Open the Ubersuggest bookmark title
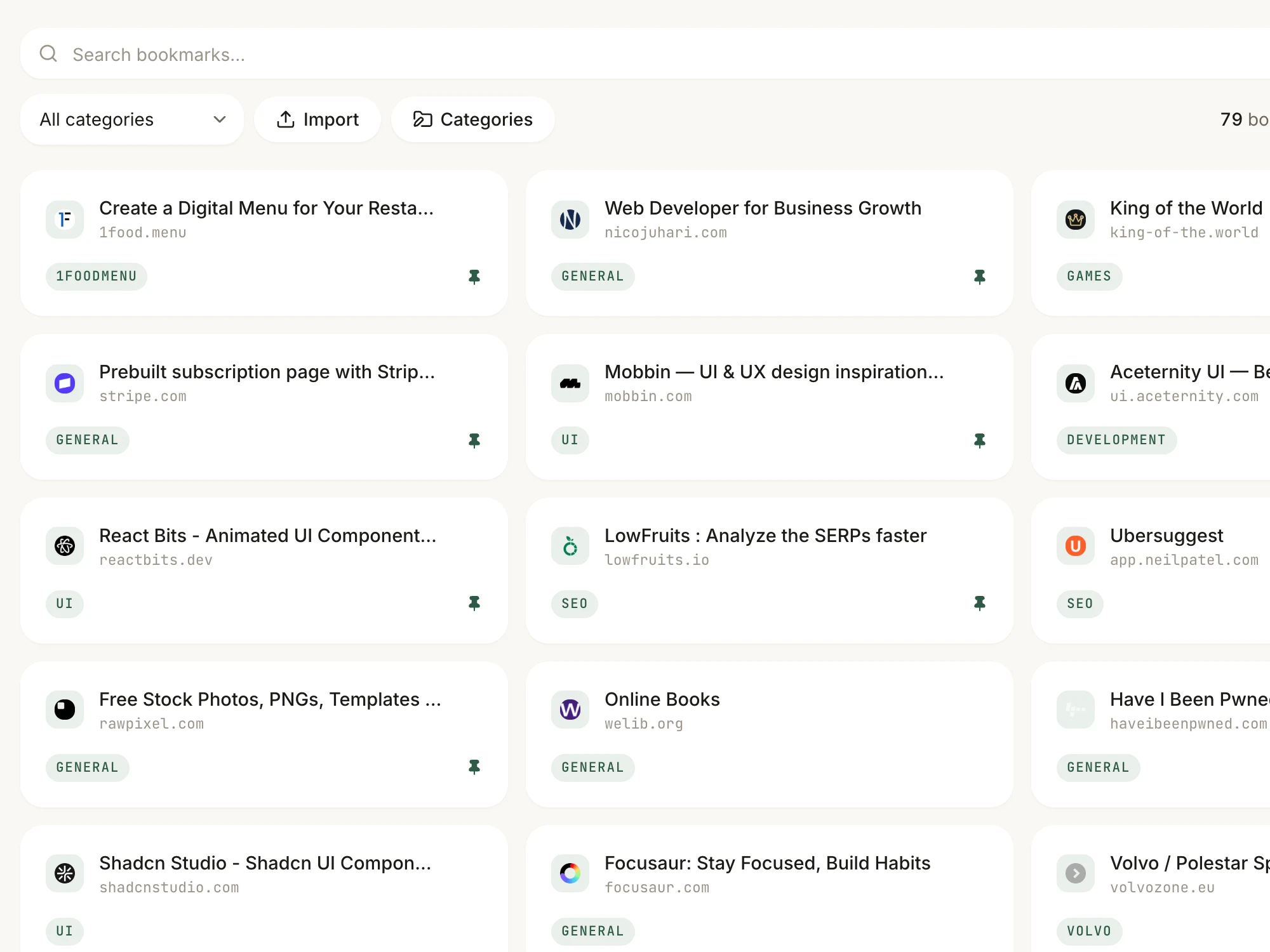Image resolution: width=1270 pixels, height=952 pixels. (x=1166, y=536)
